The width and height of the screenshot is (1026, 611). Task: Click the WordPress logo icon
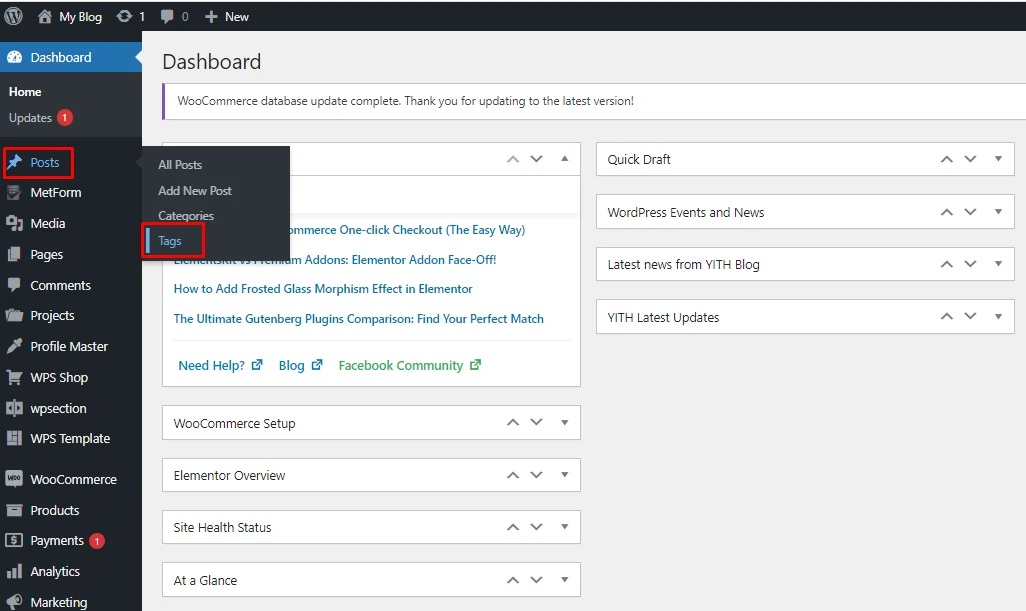pos(14,16)
